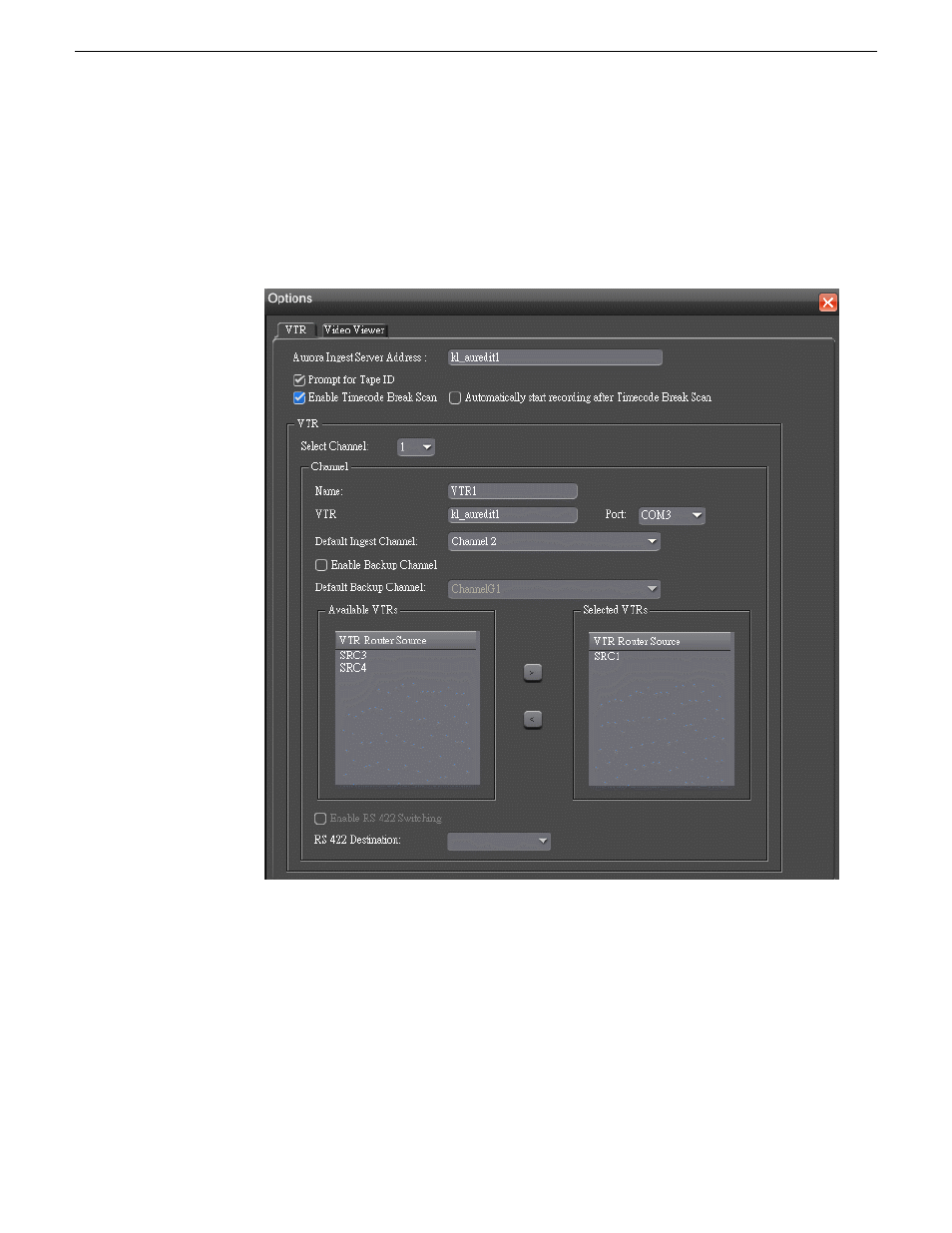
Task: Open the RS 422 Destination dropdown
Action: [x=499, y=842]
